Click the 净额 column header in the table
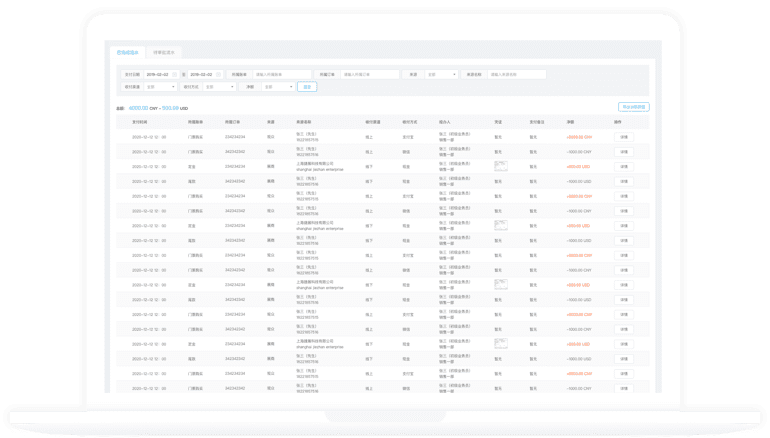 (570, 121)
